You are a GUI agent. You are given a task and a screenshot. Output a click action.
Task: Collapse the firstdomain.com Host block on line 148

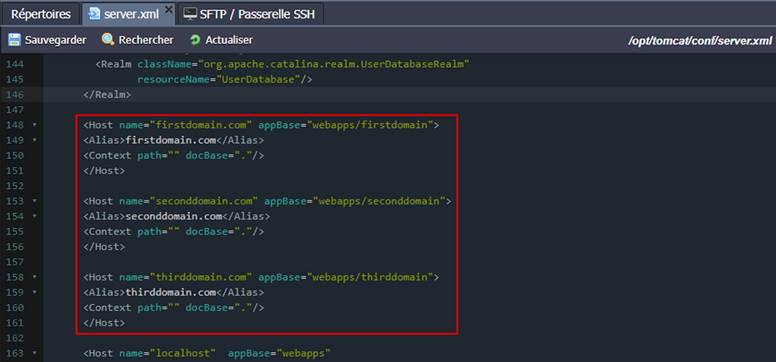click(x=35, y=125)
